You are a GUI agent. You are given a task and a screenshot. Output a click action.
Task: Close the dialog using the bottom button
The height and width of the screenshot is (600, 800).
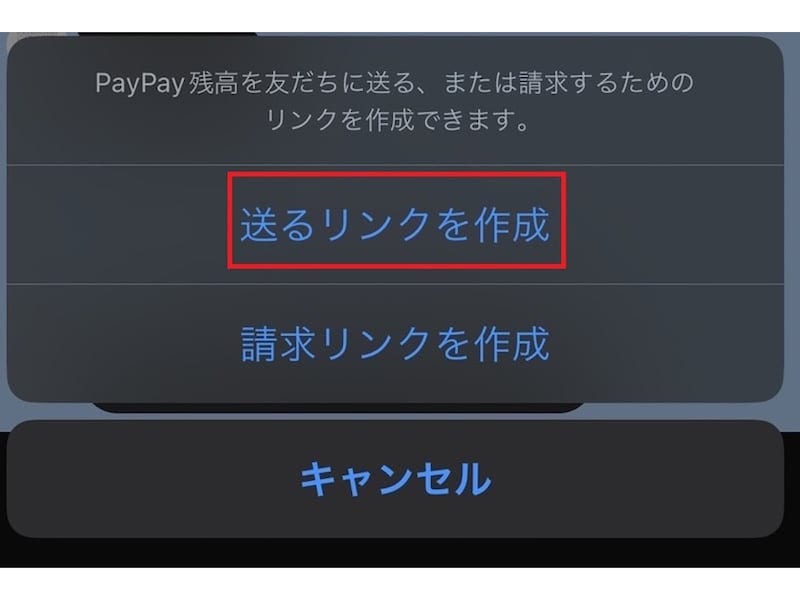tap(395, 479)
